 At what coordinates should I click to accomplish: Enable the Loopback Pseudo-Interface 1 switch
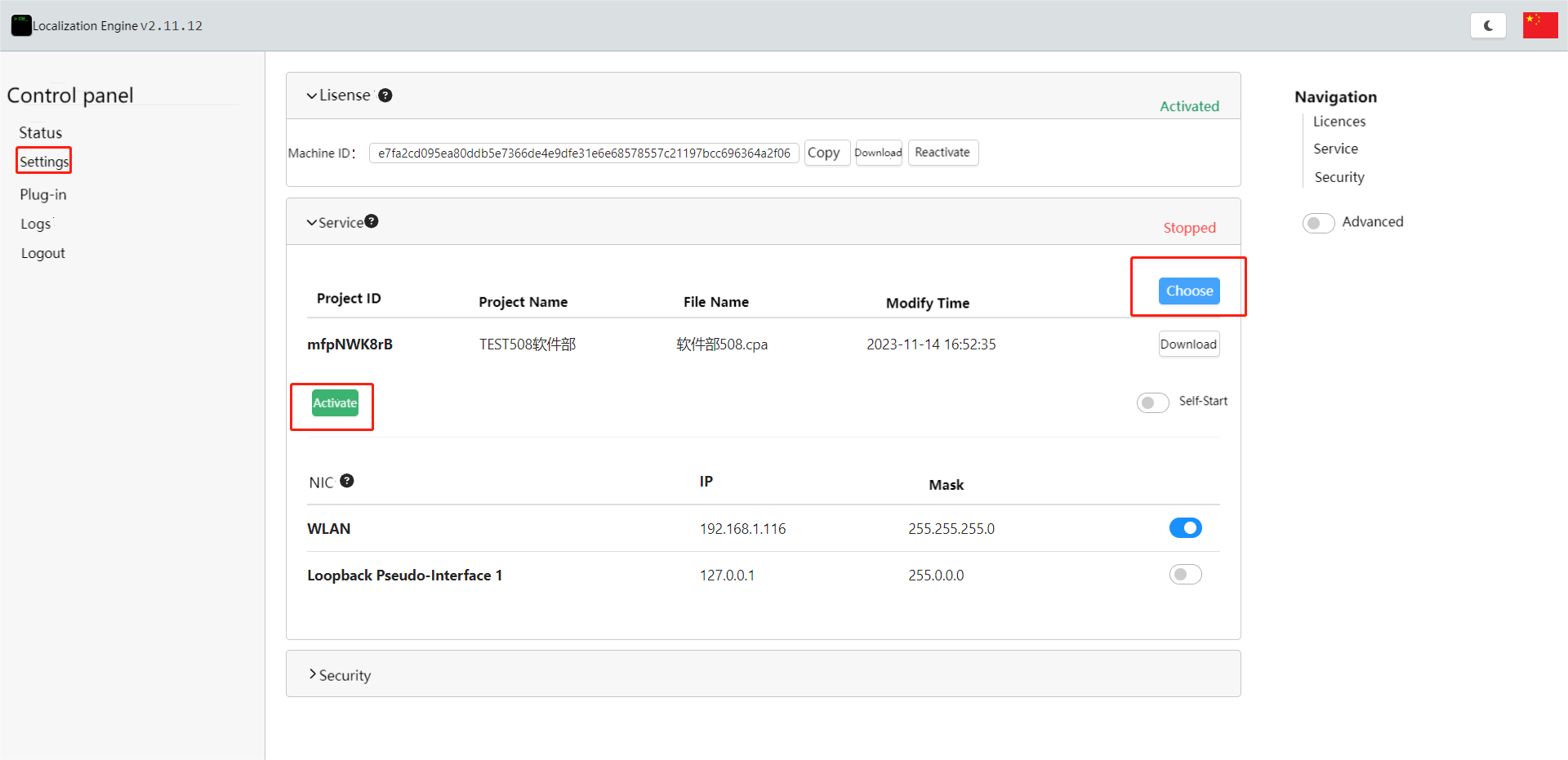[x=1185, y=575]
